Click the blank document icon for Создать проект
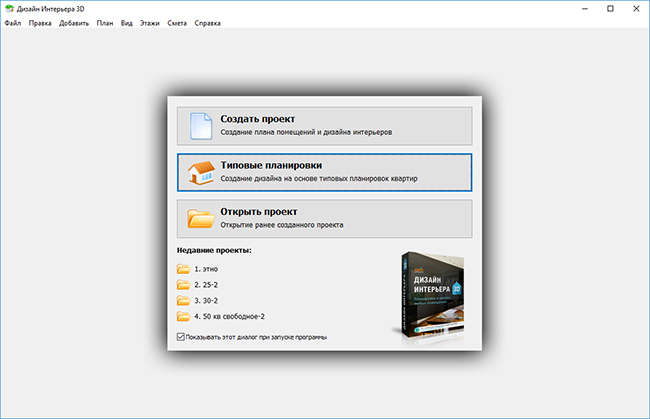Image resolution: width=650 pixels, height=419 pixels. 201,126
